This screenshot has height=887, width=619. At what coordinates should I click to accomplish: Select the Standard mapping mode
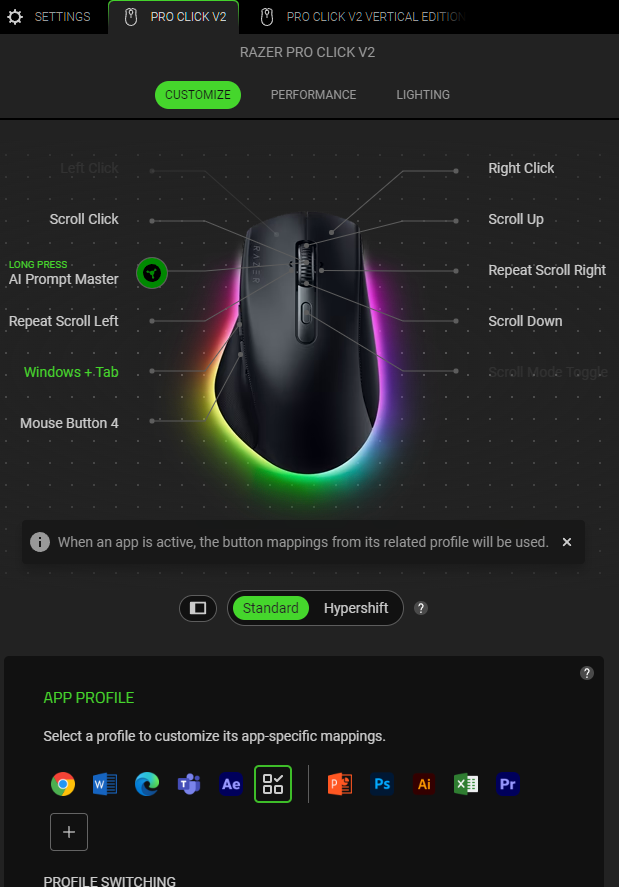270,608
